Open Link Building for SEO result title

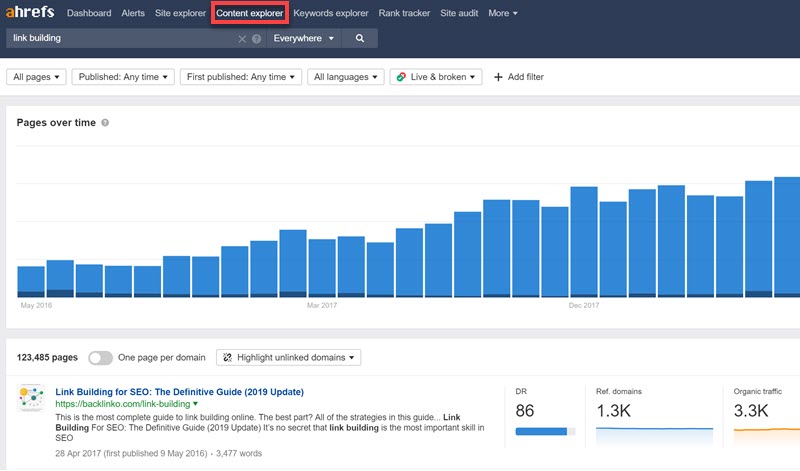coord(180,392)
